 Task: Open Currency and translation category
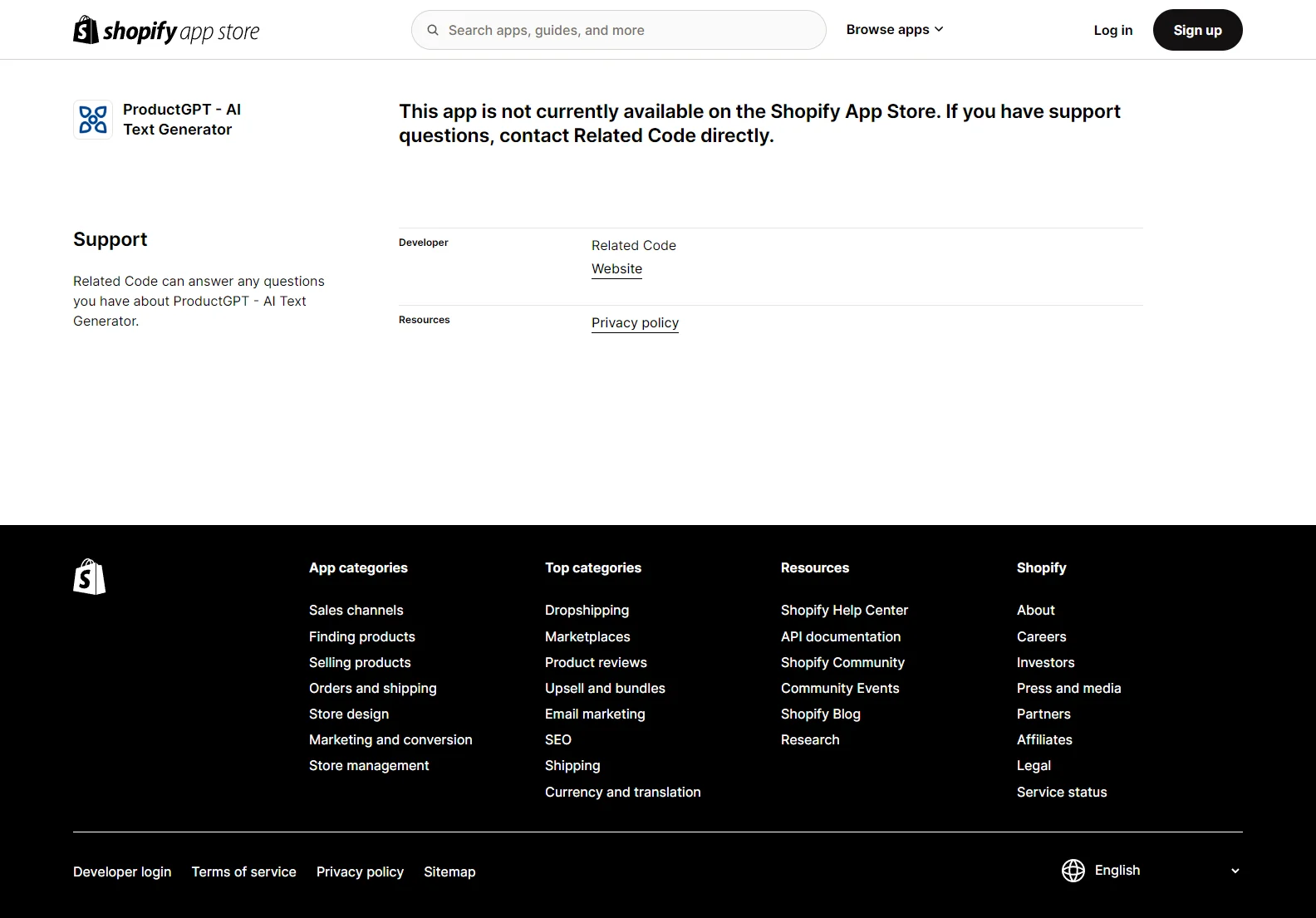click(x=623, y=793)
